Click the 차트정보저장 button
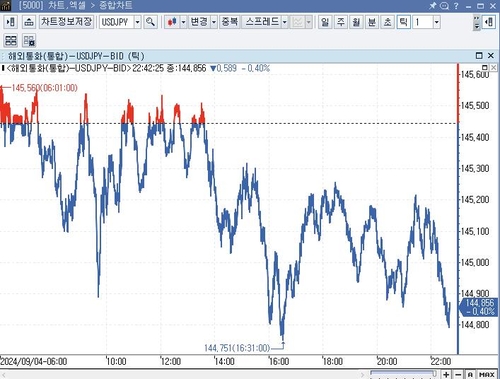Image resolution: width=500 pixels, height=379 pixels. click(x=67, y=22)
